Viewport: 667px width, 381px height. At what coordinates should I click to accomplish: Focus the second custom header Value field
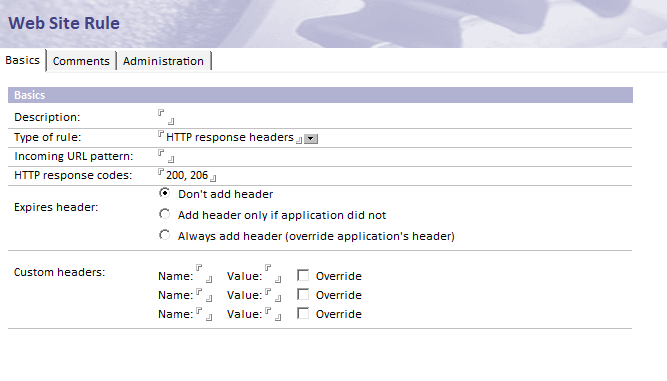tap(273, 295)
